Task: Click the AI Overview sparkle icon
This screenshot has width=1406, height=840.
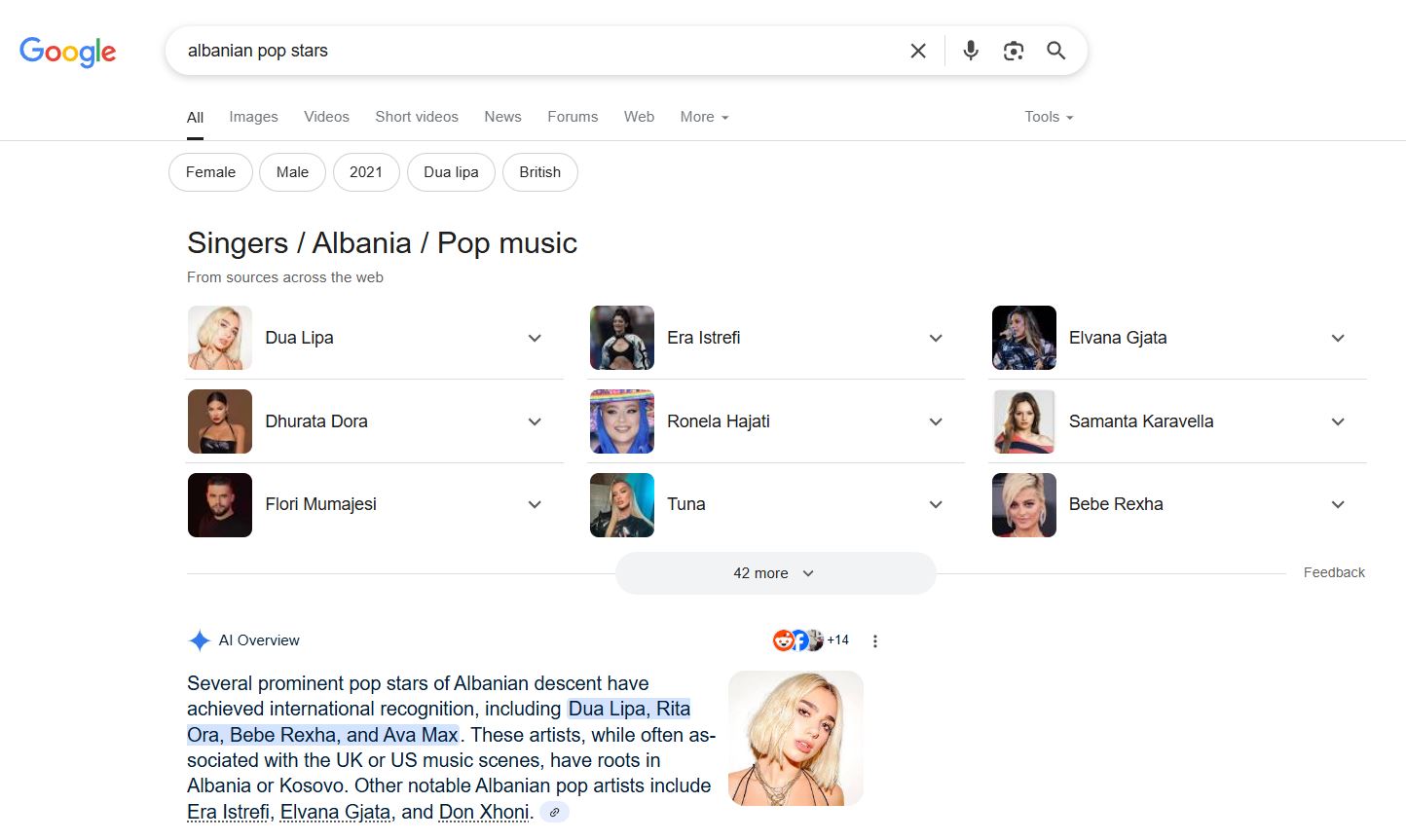Action: (x=200, y=640)
